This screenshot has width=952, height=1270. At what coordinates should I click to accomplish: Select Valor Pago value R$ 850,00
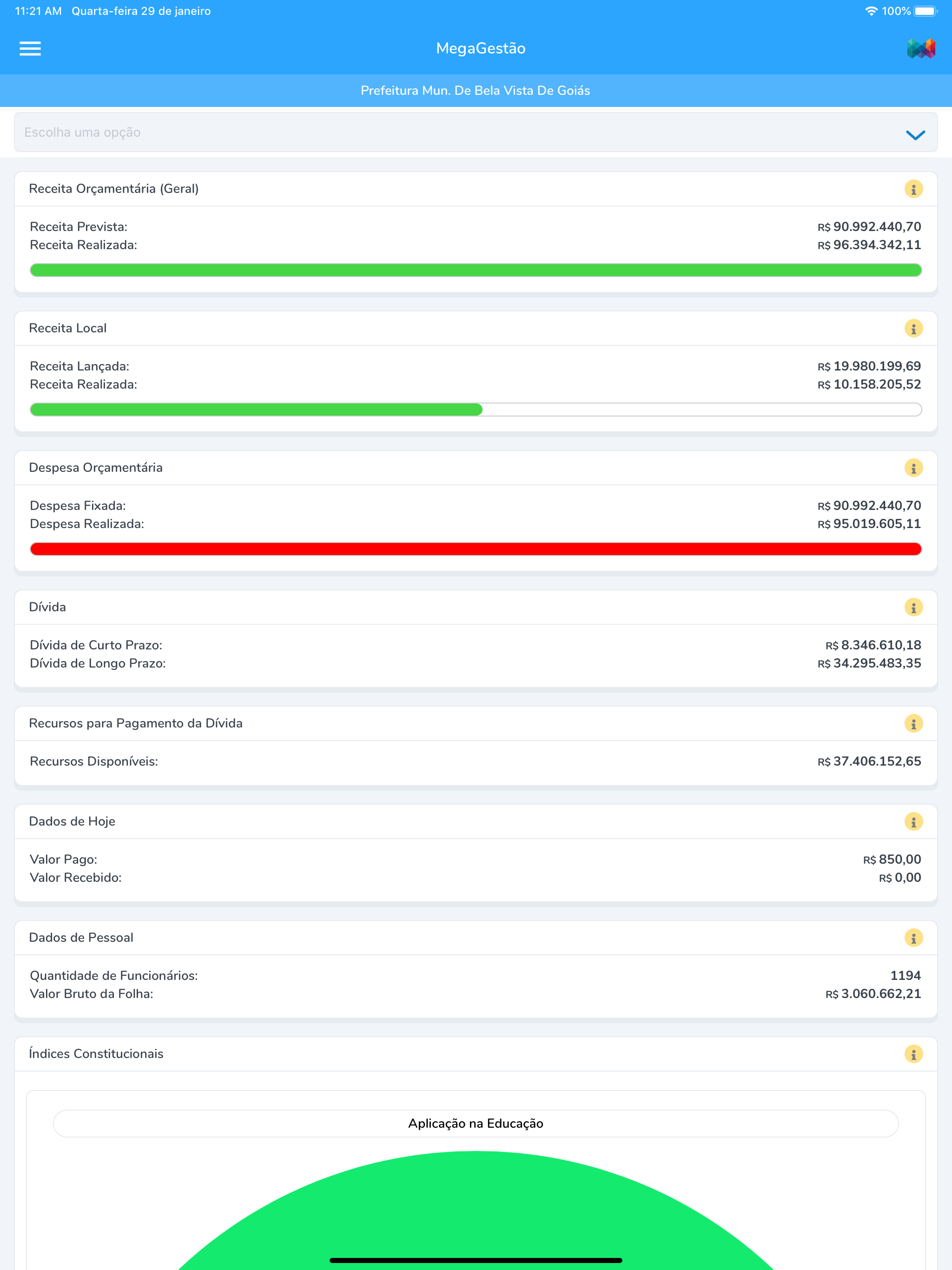[892, 860]
